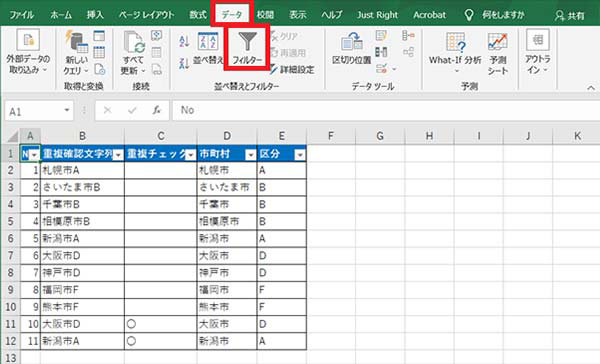Click the Properties icon in 接続 group
The width and height of the screenshot is (600, 364).
point(157,52)
